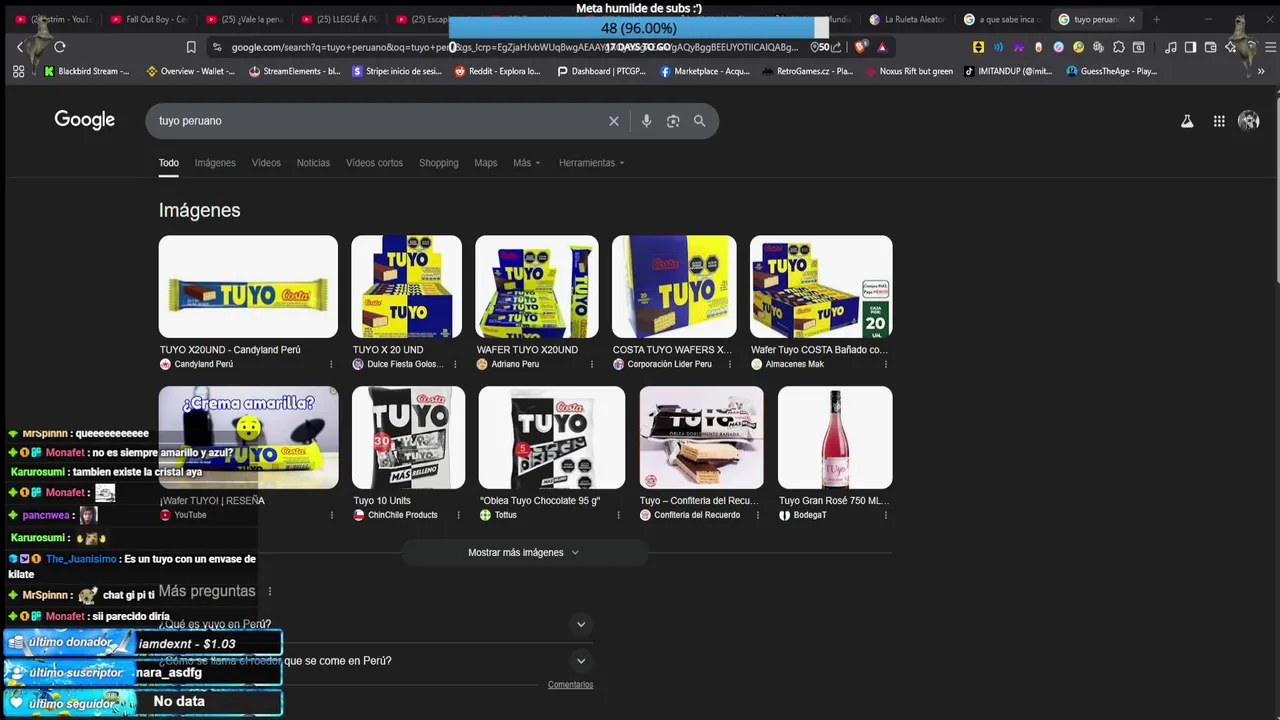Open options for ChinChile Products image result
Viewport: 1280px width, 720px height.
[458, 515]
